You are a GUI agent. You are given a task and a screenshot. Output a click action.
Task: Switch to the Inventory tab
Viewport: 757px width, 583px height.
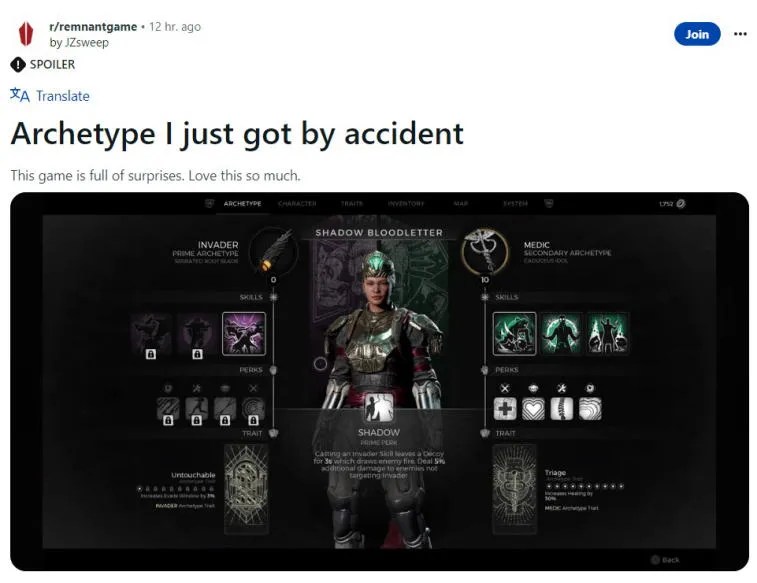pyautogui.click(x=406, y=204)
